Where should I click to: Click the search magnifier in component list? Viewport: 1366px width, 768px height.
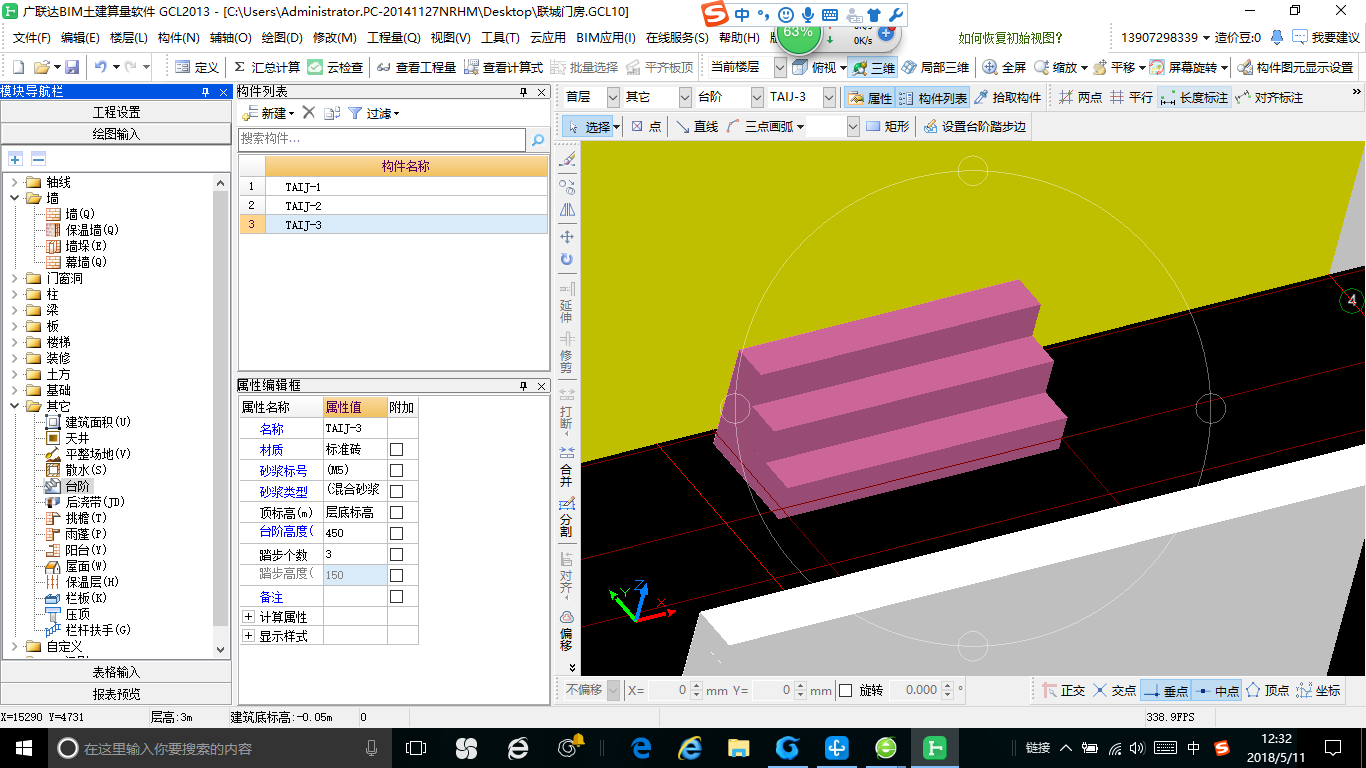[x=538, y=140]
